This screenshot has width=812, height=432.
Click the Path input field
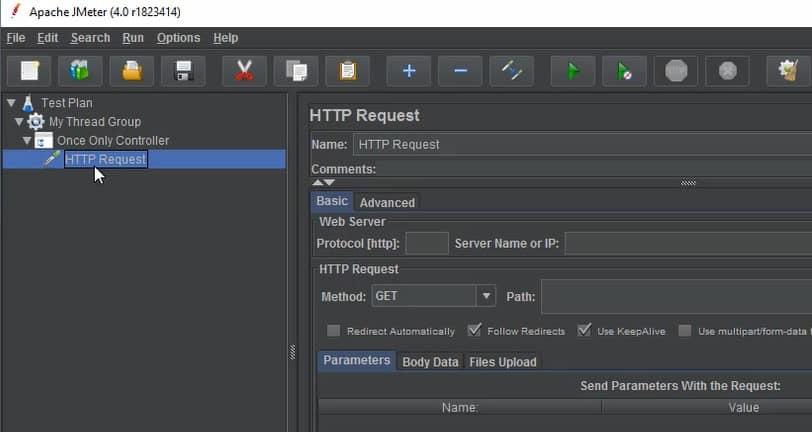click(x=676, y=296)
